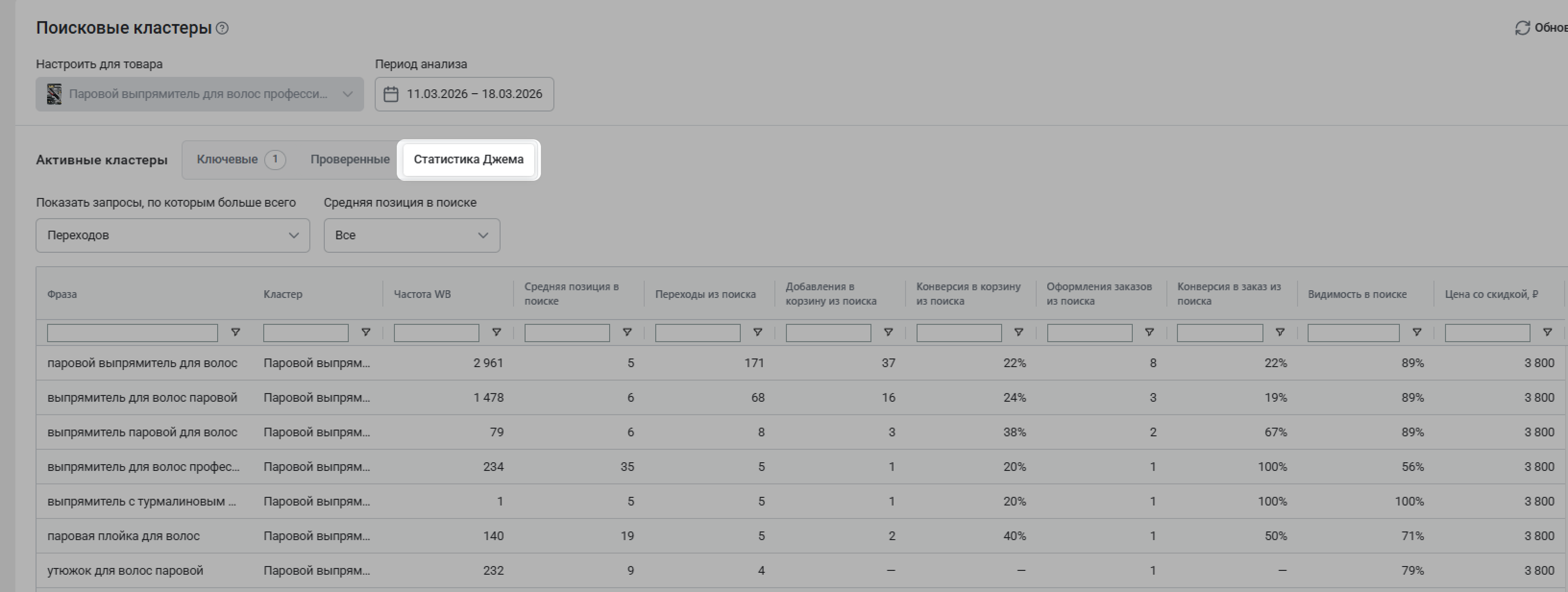Click the Фраза filter input field

132,333
